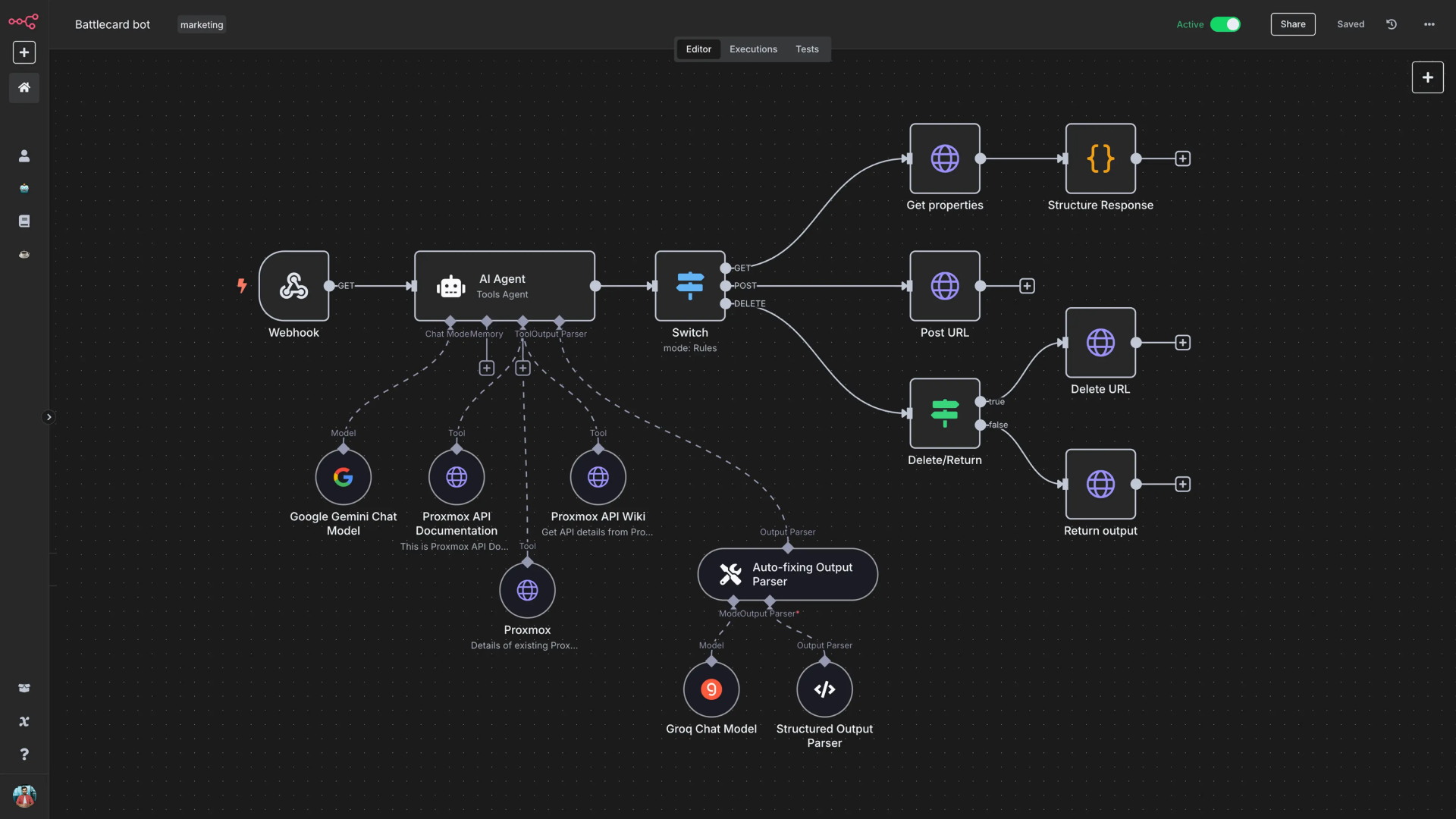
Task: Select the Groq Chat Model node
Action: (711, 689)
